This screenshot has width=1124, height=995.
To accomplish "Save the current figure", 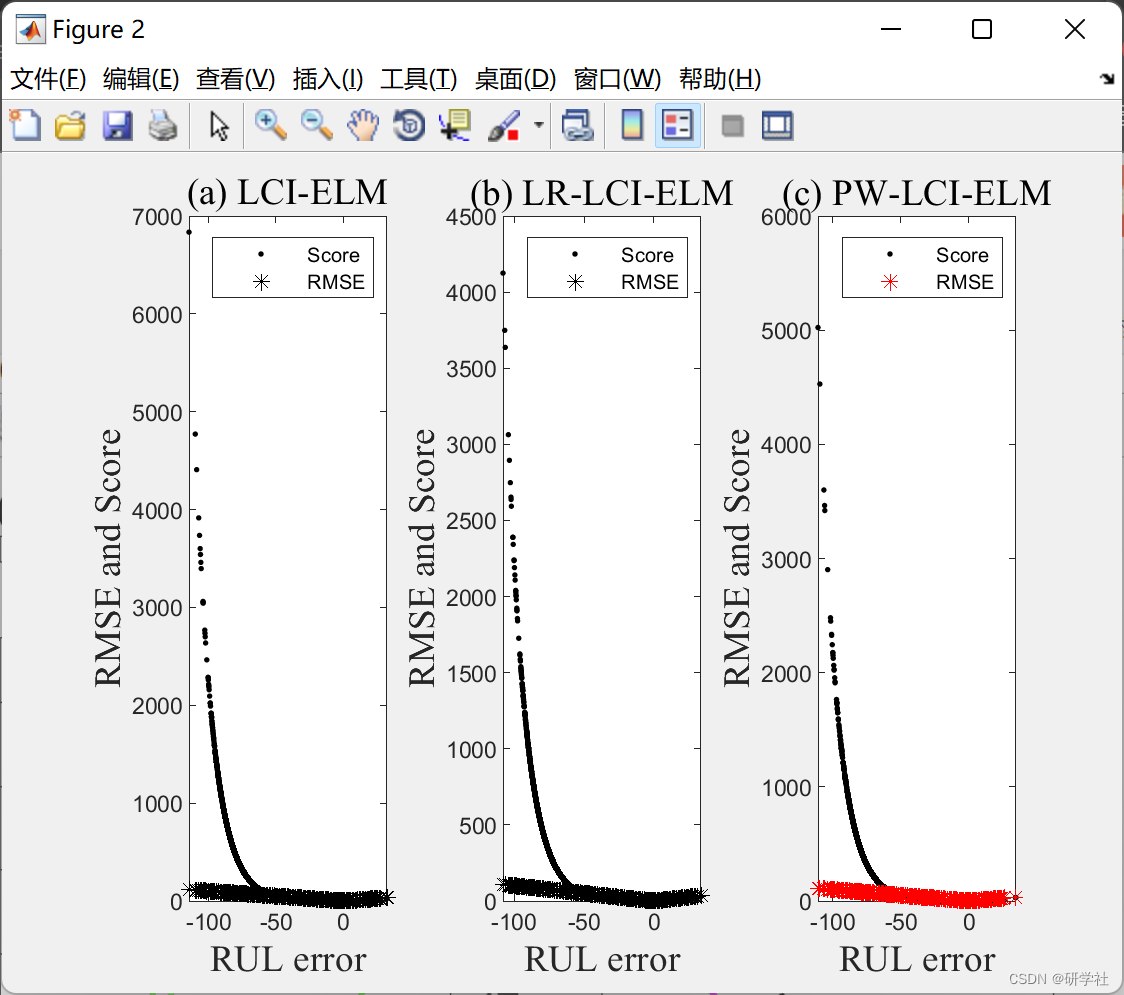I will 117,125.
